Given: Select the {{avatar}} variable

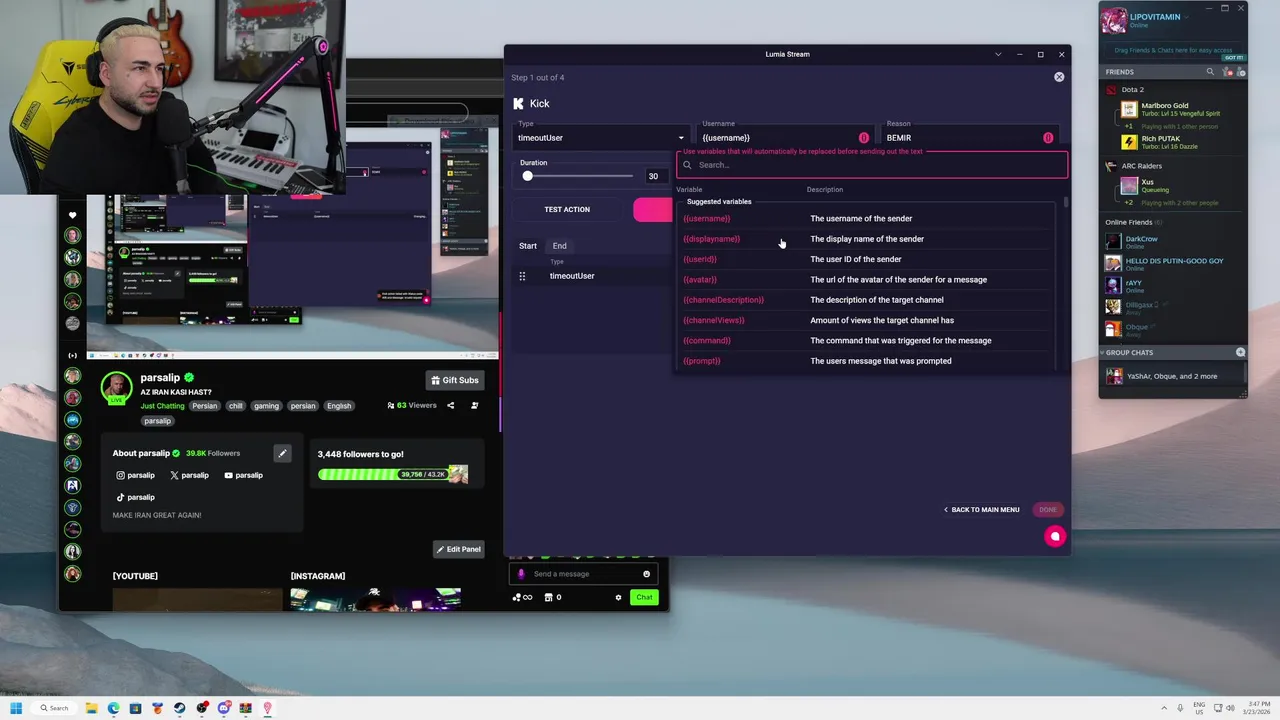Looking at the screenshot, I should [700, 279].
